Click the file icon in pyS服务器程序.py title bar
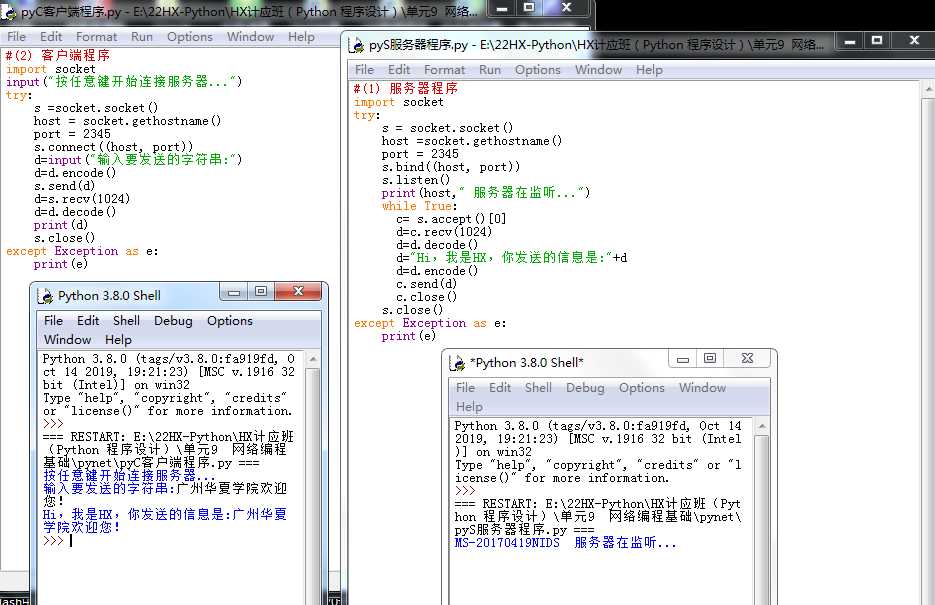The image size is (935, 605). [x=356, y=45]
